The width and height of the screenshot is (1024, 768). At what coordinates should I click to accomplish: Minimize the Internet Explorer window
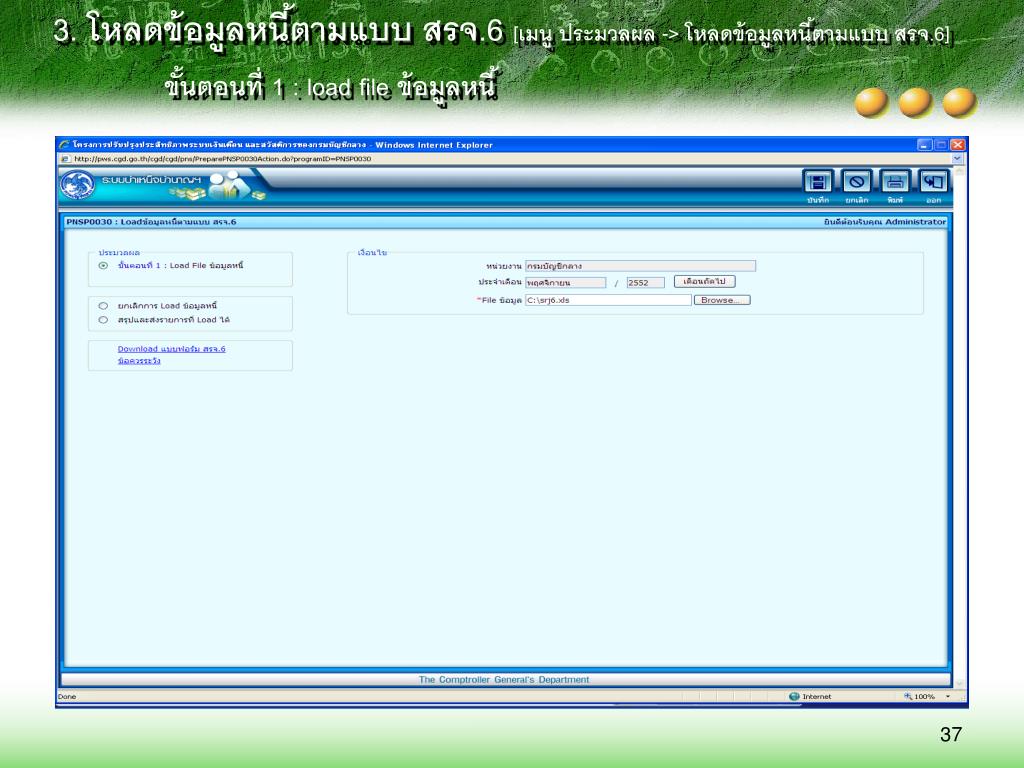click(925, 145)
